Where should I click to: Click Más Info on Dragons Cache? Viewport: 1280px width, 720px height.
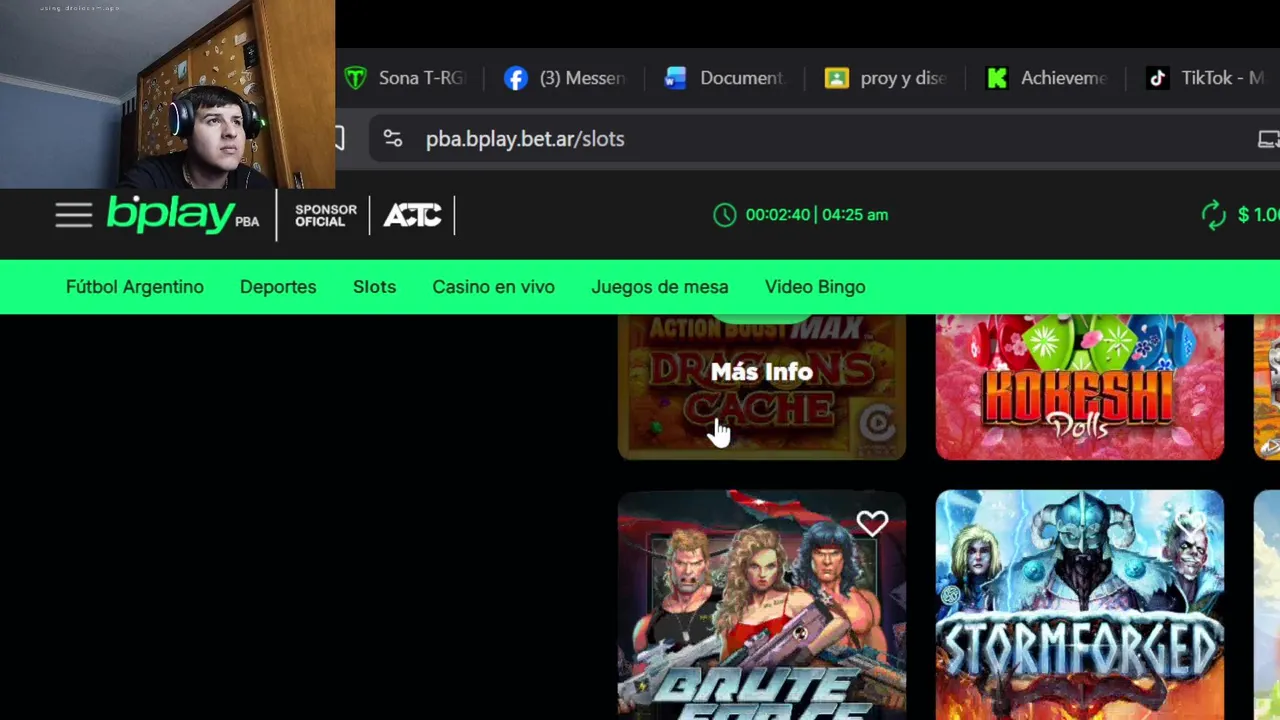pos(762,372)
